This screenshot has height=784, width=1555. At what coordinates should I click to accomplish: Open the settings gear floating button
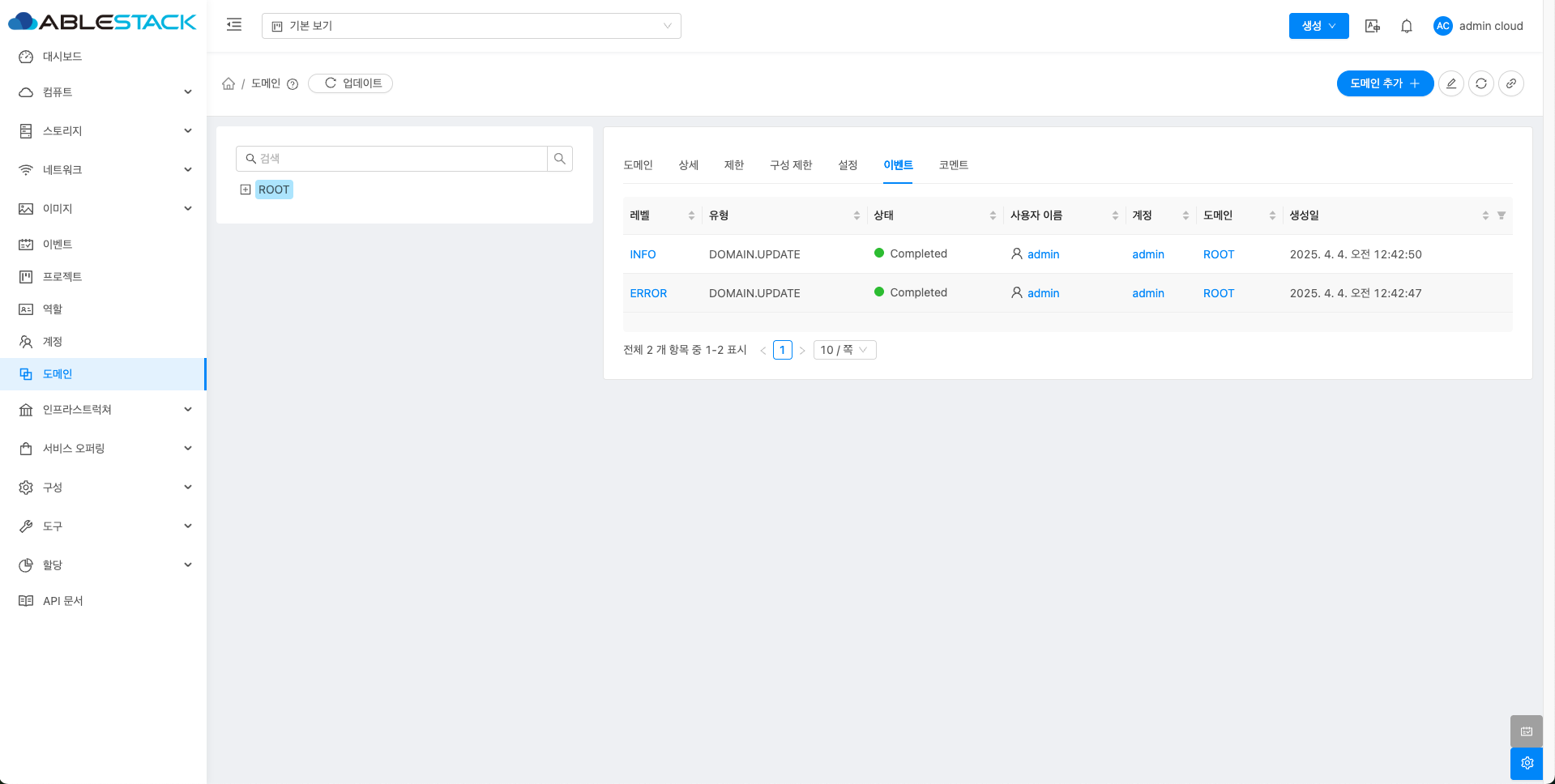pos(1527,763)
